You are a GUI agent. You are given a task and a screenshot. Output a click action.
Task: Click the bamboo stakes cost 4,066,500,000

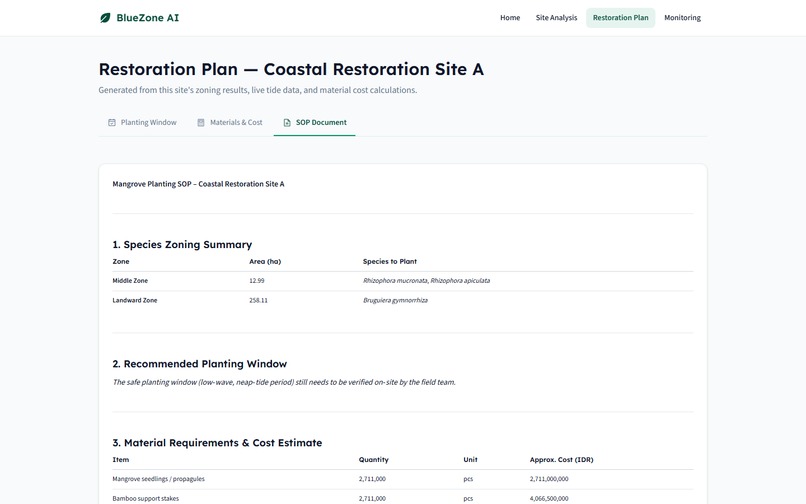click(x=549, y=498)
